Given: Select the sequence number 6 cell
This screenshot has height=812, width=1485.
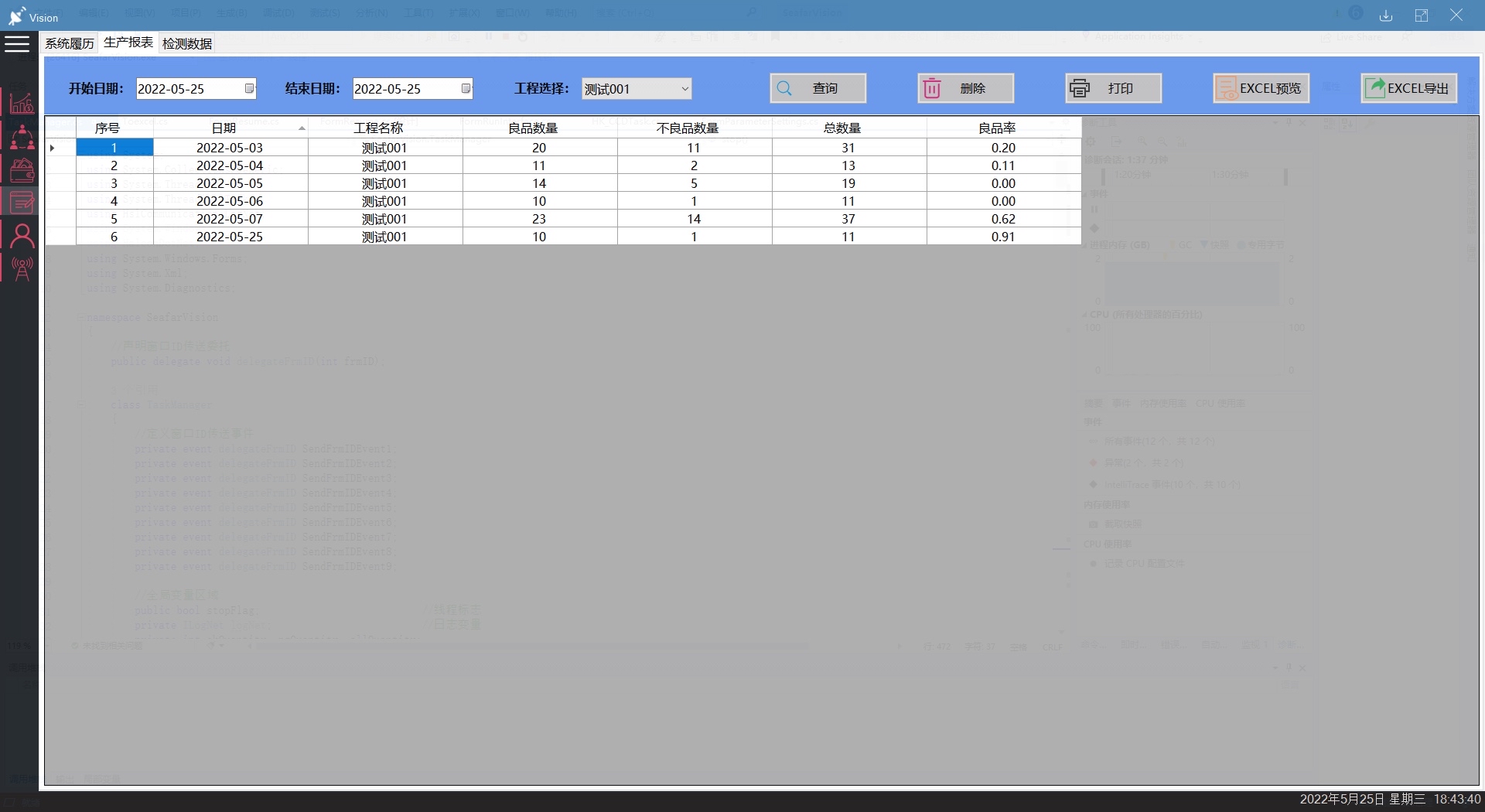Looking at the screenshot, I should [x=114, y=237].
